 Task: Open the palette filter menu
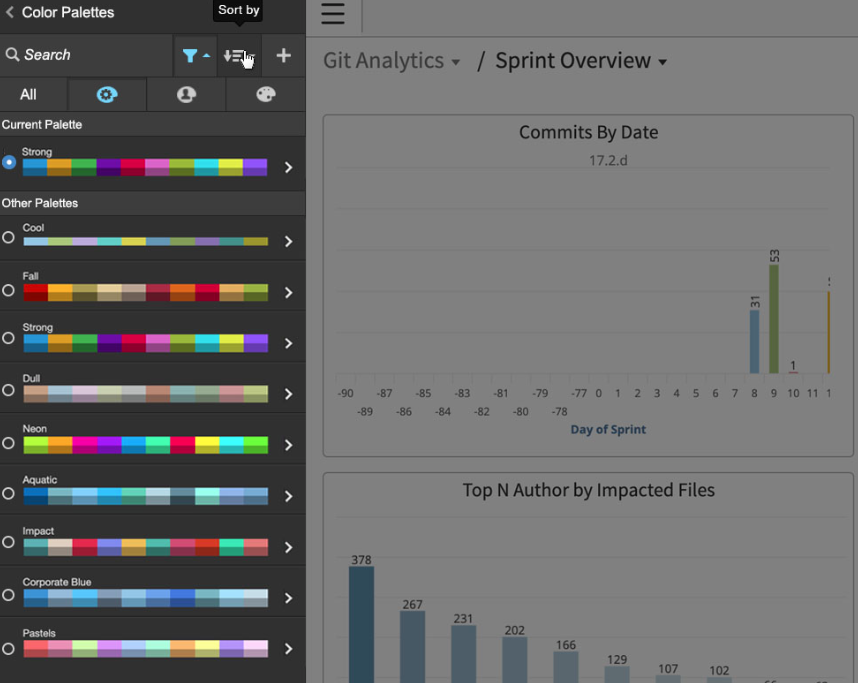(195, 55)
